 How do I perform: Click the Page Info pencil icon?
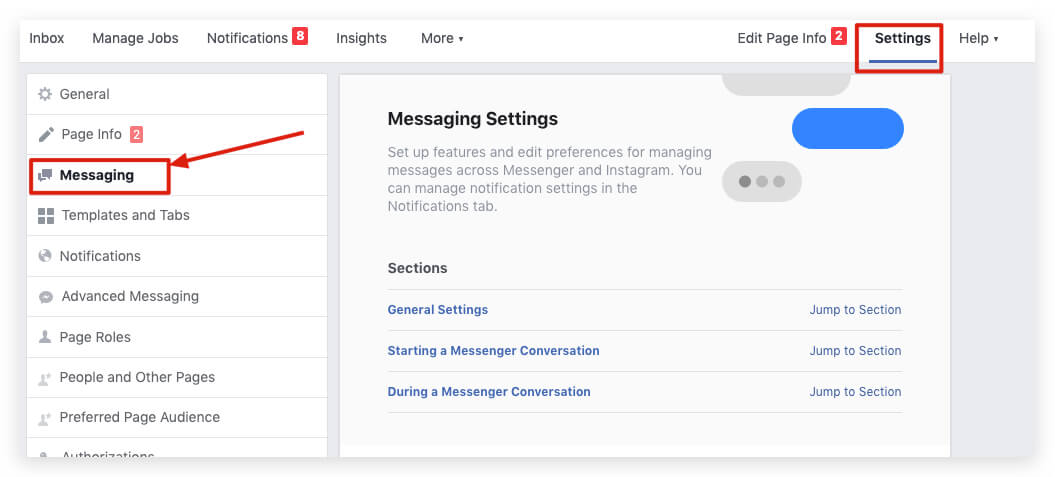point(46,134)
